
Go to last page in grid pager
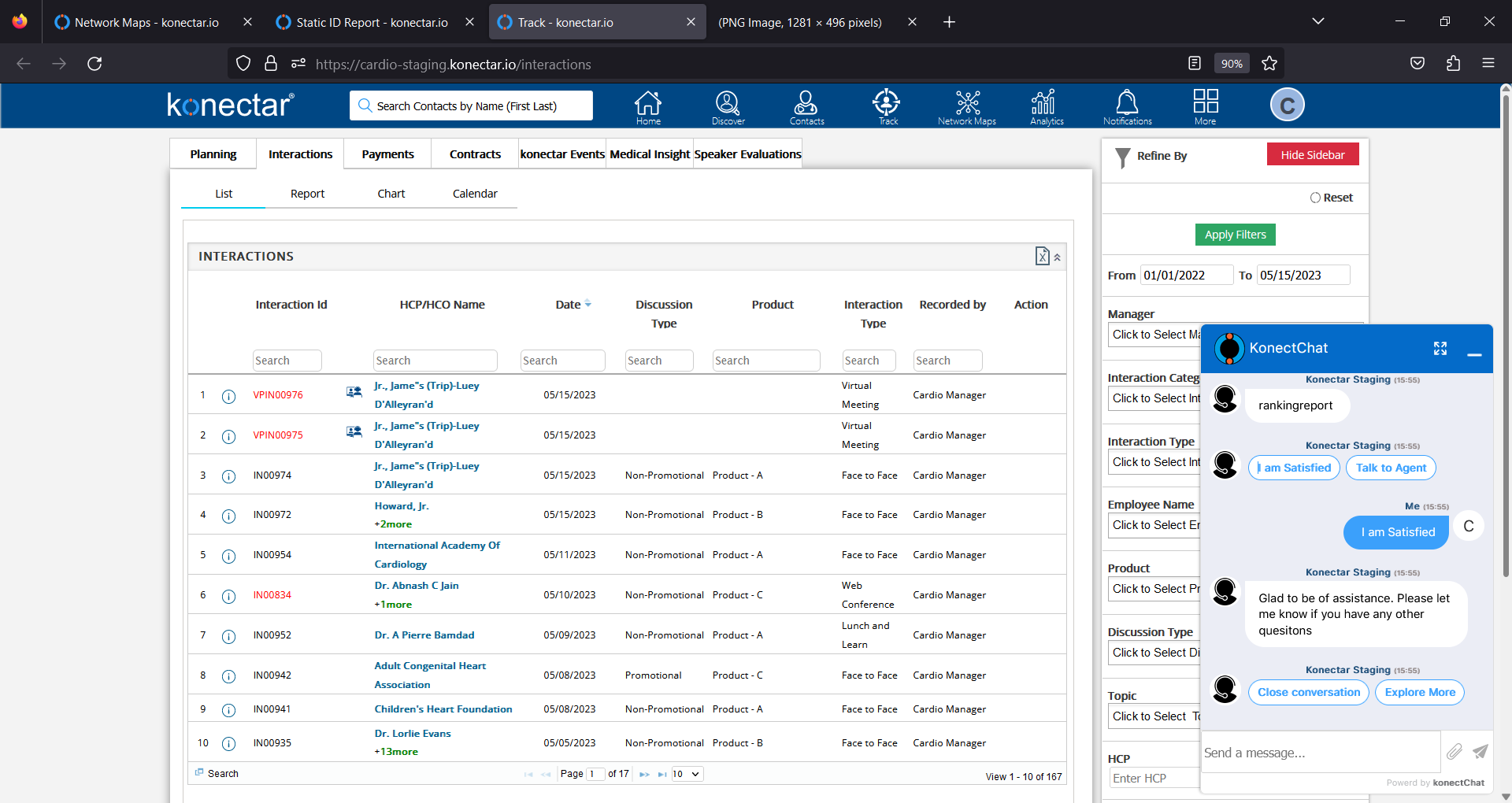click(662, 775)
